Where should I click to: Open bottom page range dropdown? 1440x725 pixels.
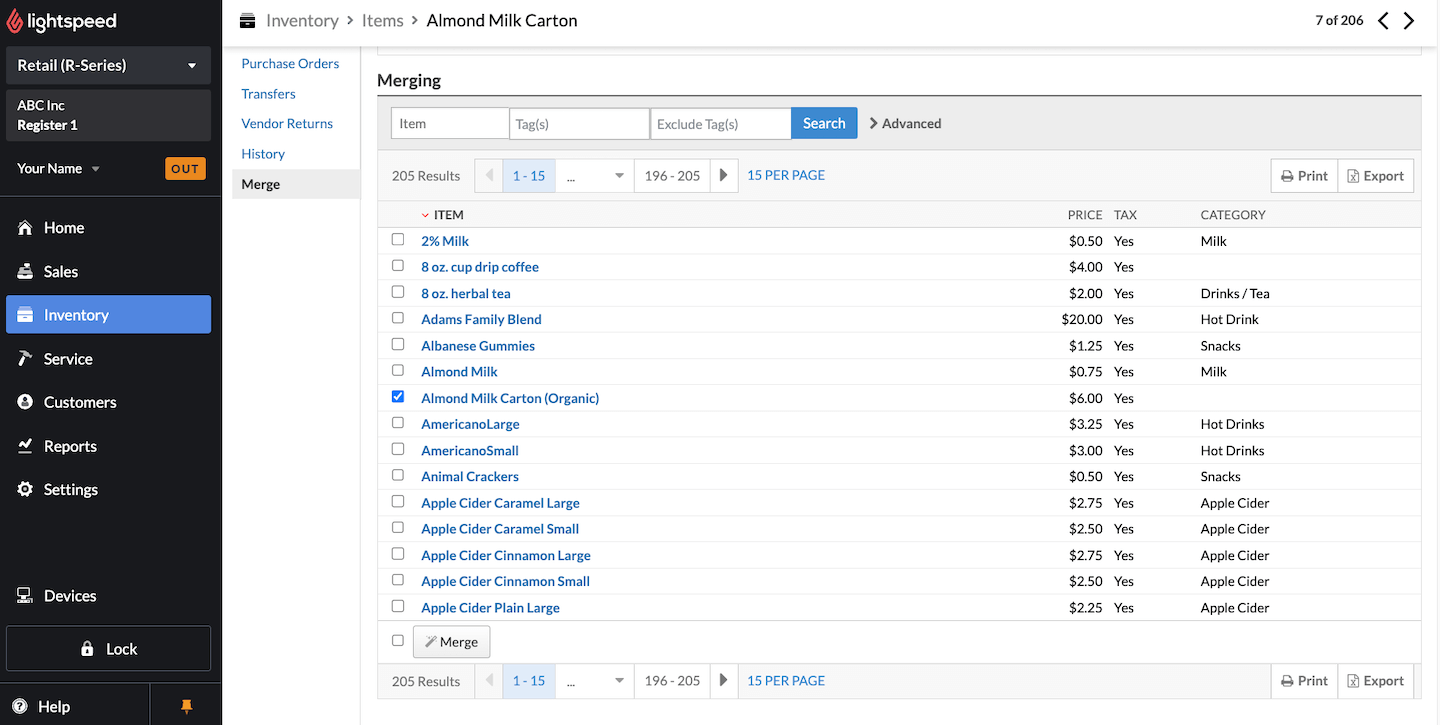tap(594, 681)
